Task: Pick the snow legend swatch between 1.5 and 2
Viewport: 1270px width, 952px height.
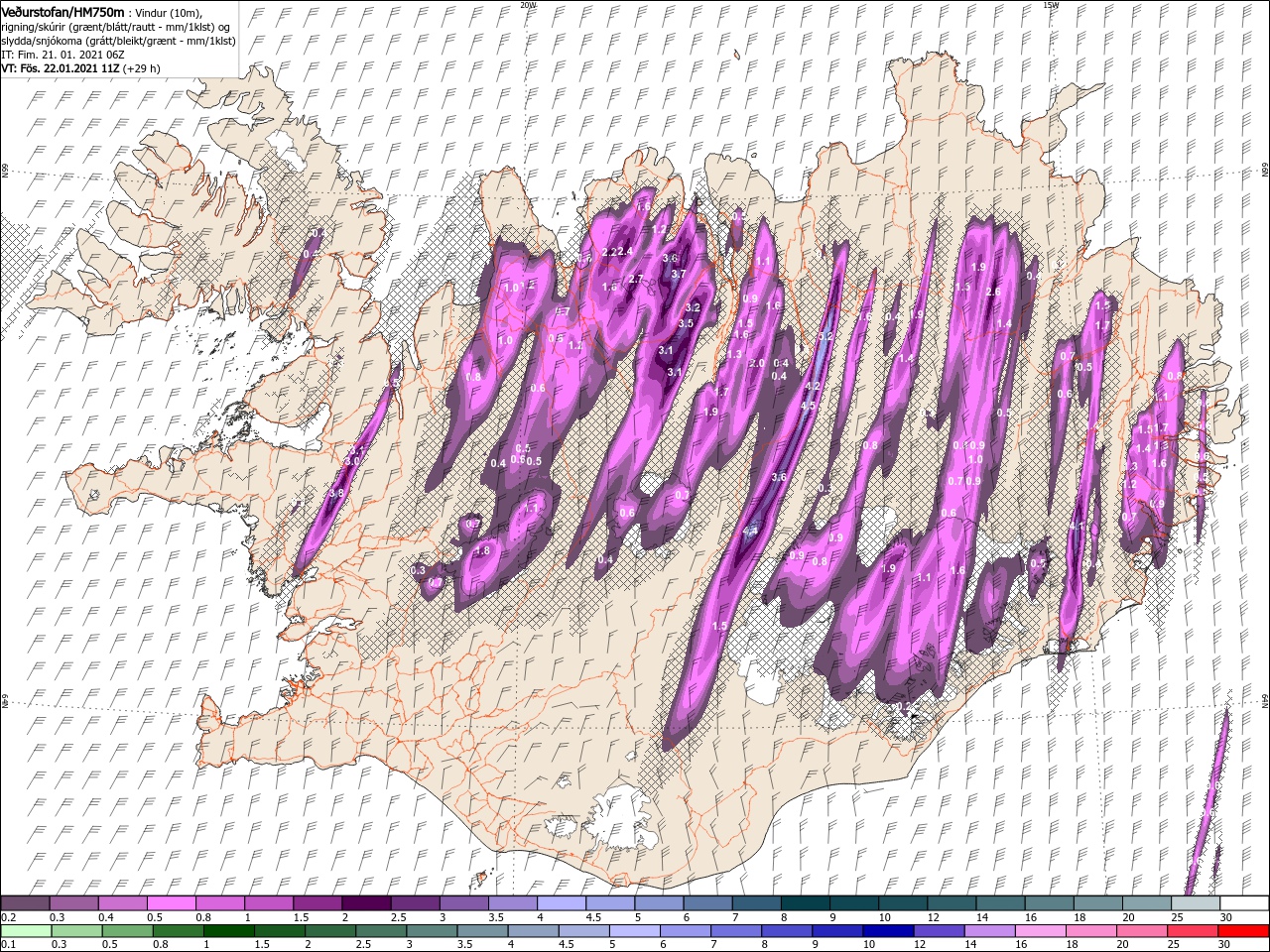Action: [x=317, y=903]
